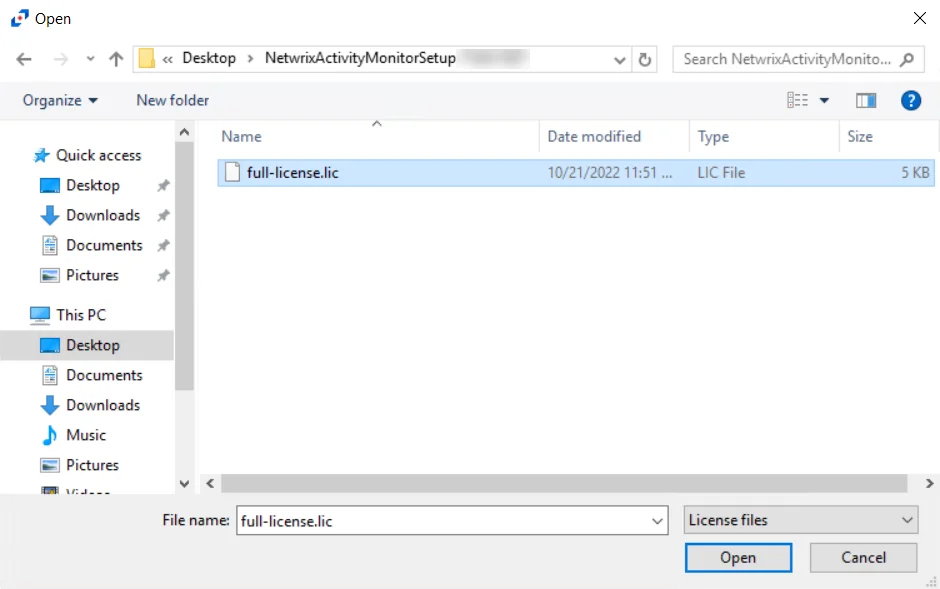
Task: Click the horizontal scrollbar left arrow
Action: click(x=210, y=484)
